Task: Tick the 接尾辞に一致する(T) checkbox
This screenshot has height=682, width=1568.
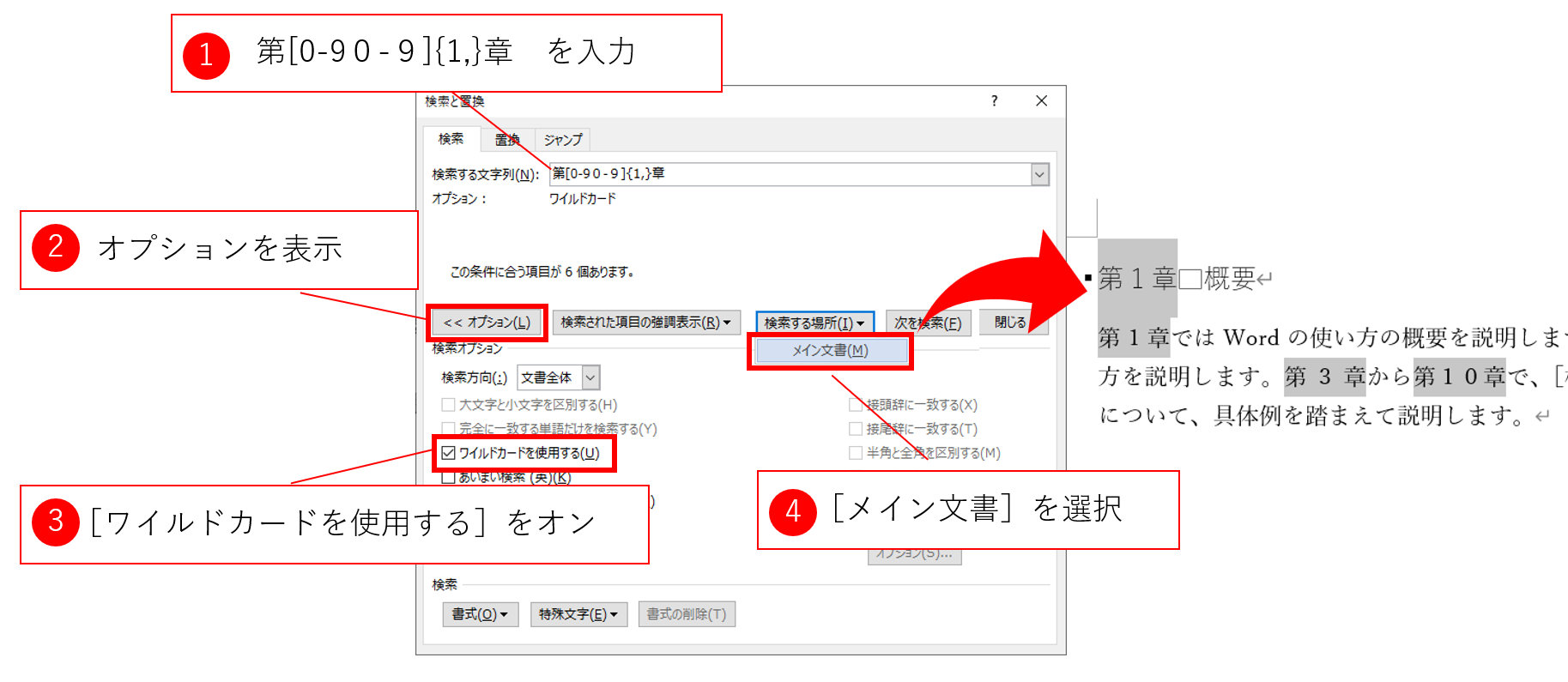Action: tap(856, 429)
